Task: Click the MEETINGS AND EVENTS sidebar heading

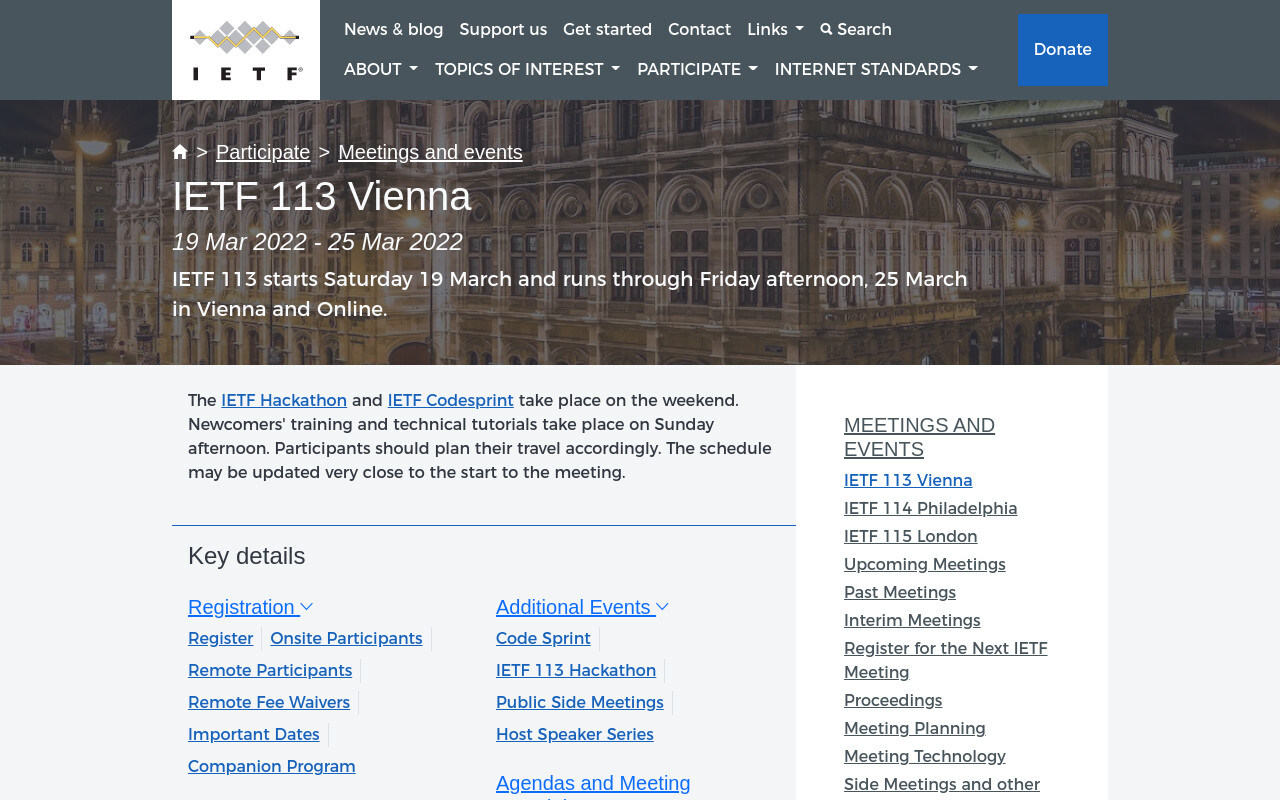Action: (x=919, y=437)
